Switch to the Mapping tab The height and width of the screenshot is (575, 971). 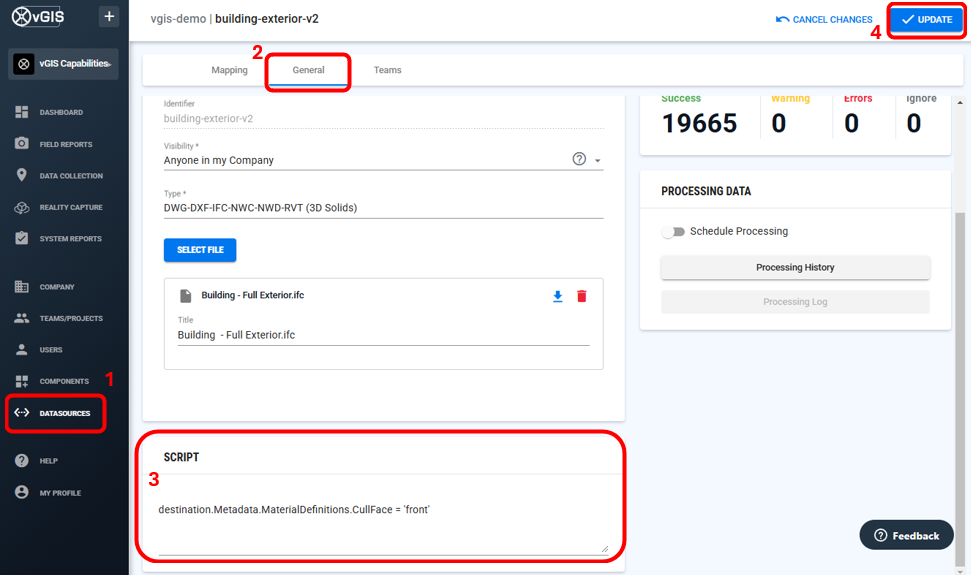point(229,70)
